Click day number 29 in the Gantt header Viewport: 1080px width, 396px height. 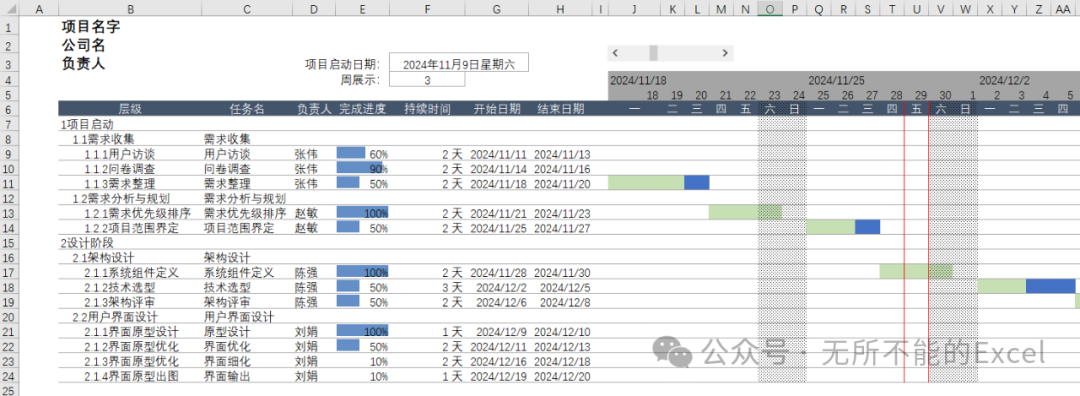(920, 95)
